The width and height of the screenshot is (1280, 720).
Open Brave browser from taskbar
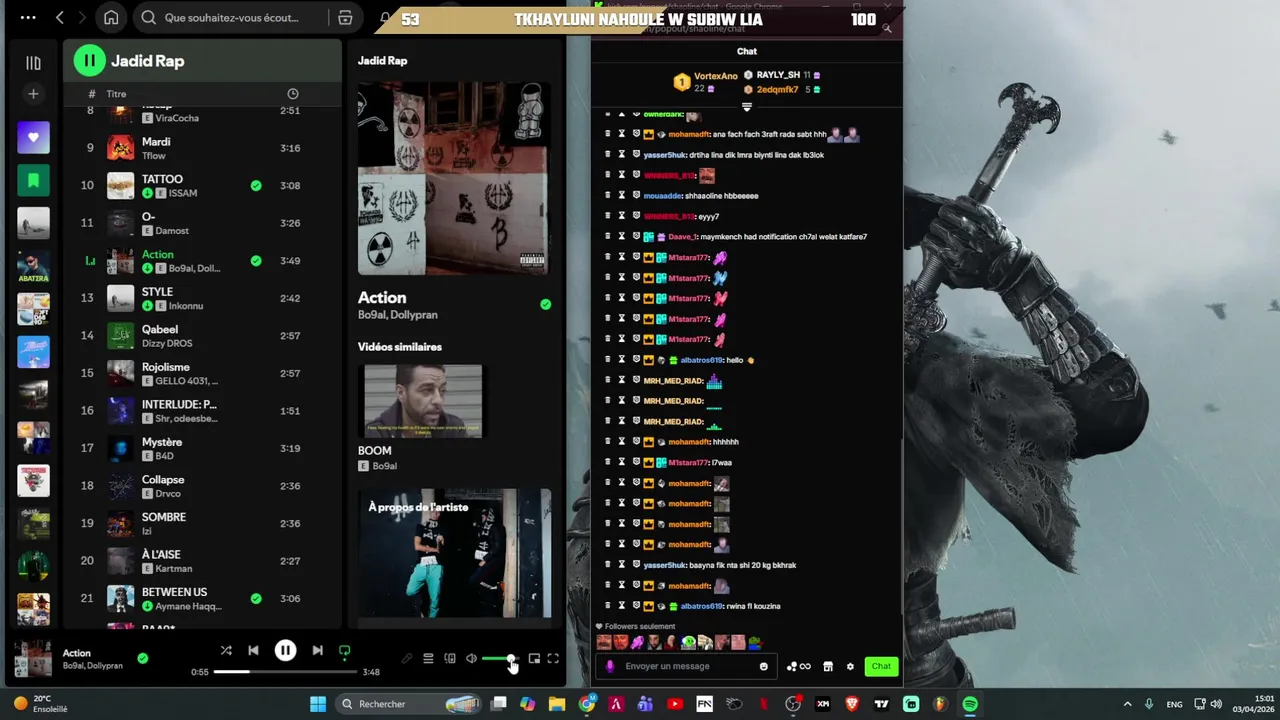[852, 704]
